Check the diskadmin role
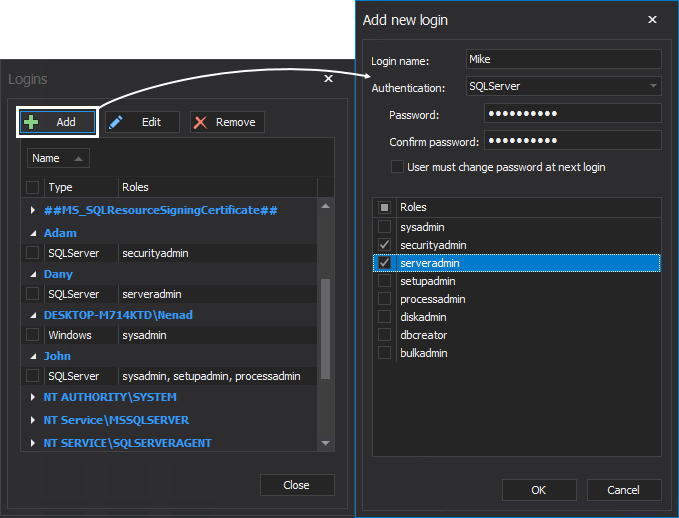This screenshot has width=679, height=518. pyautogui.click(x=384, y=317)
